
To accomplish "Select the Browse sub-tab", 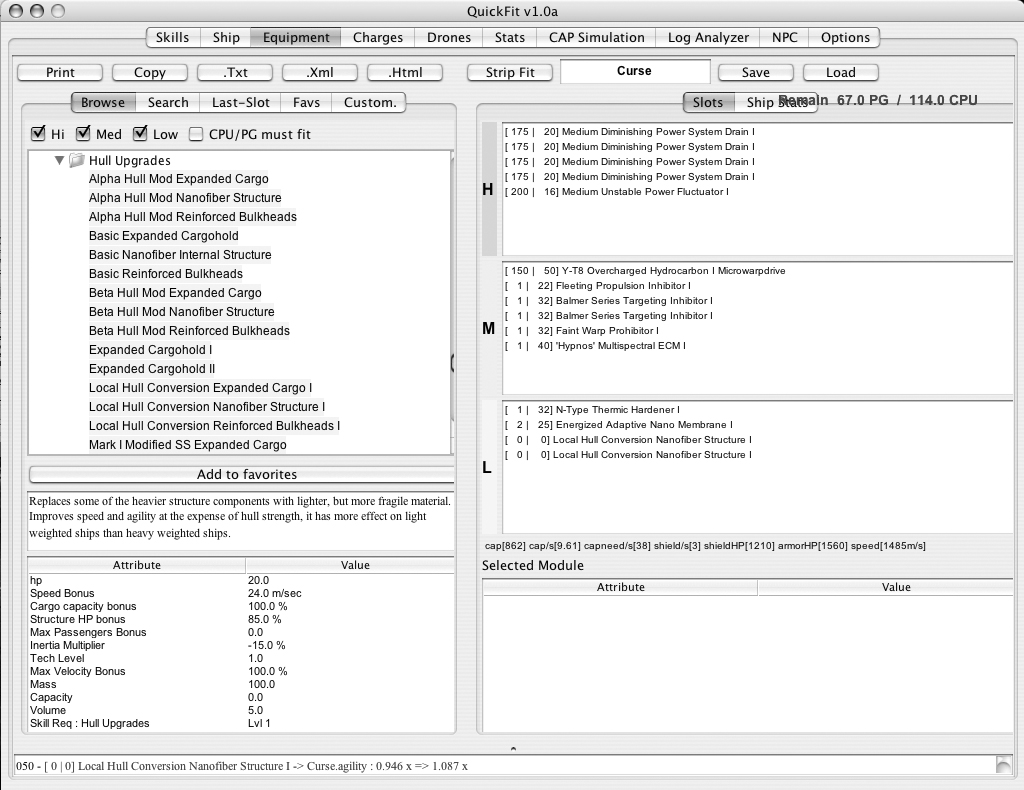I will (103, 103).
